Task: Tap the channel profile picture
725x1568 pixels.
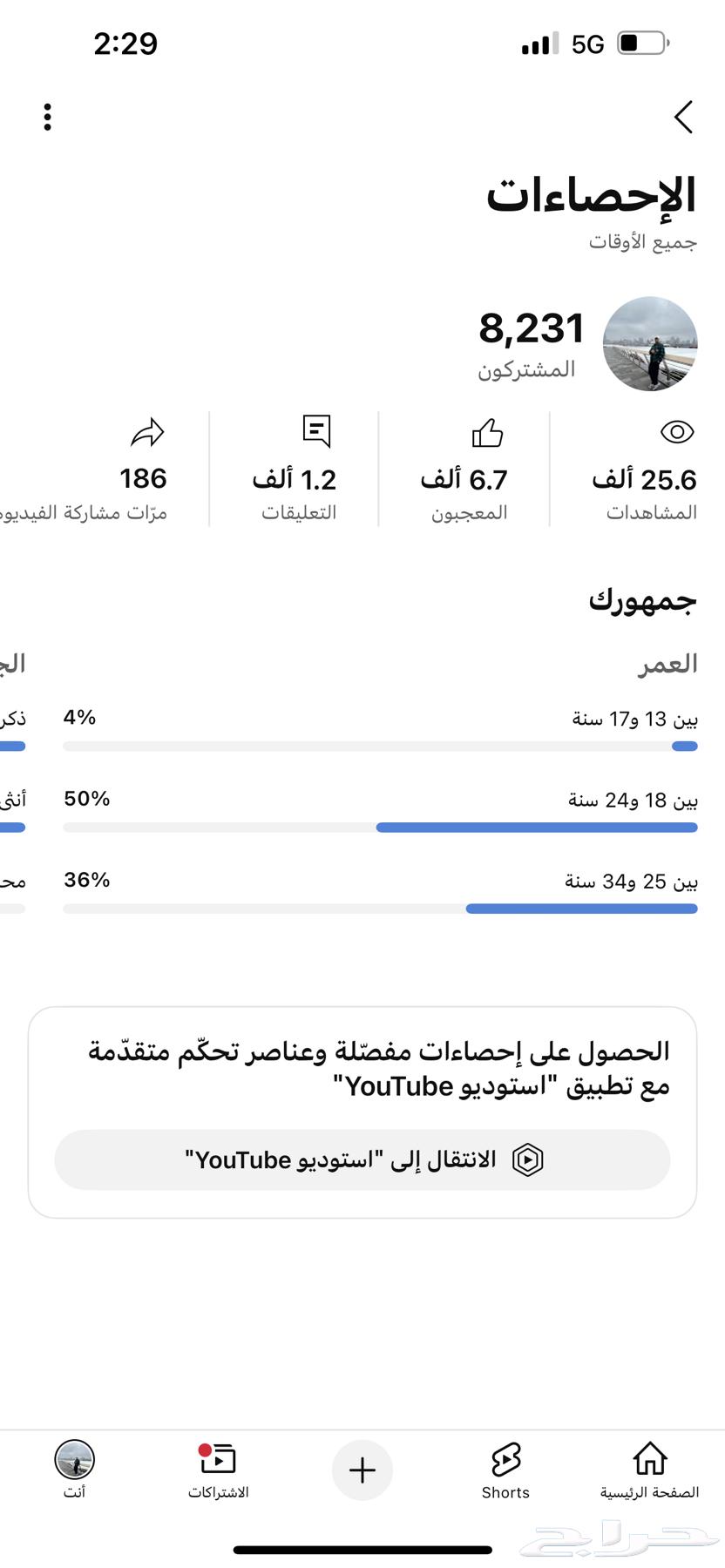Action: [650, 344]
